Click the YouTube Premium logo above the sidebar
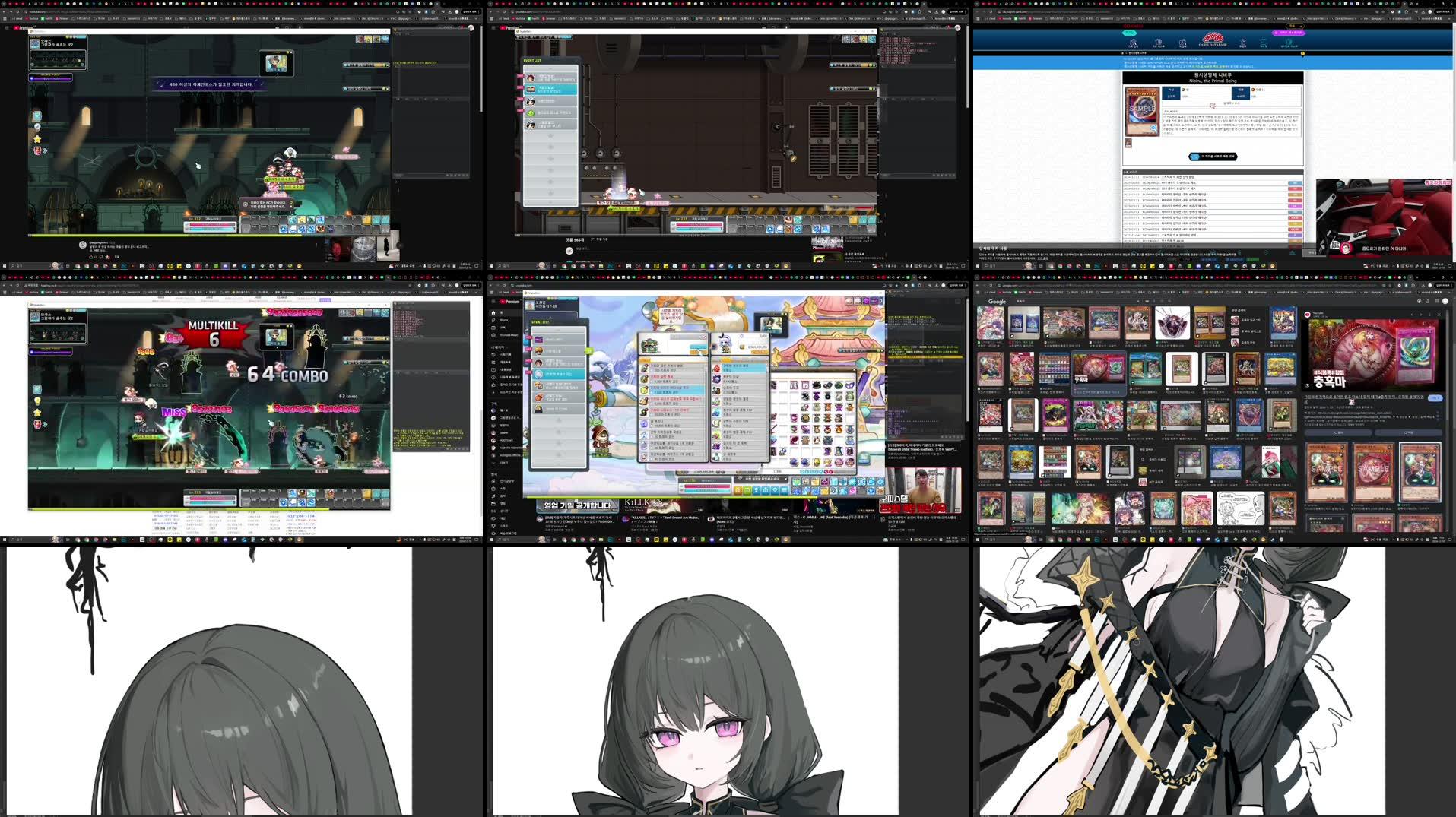Screen dimensions: 1456x817 [512, 302]
